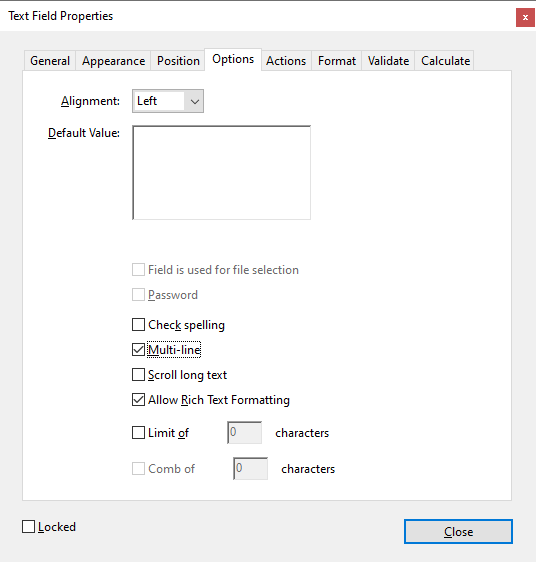
Task: Switch to the General tab
Action: [50, 61]
